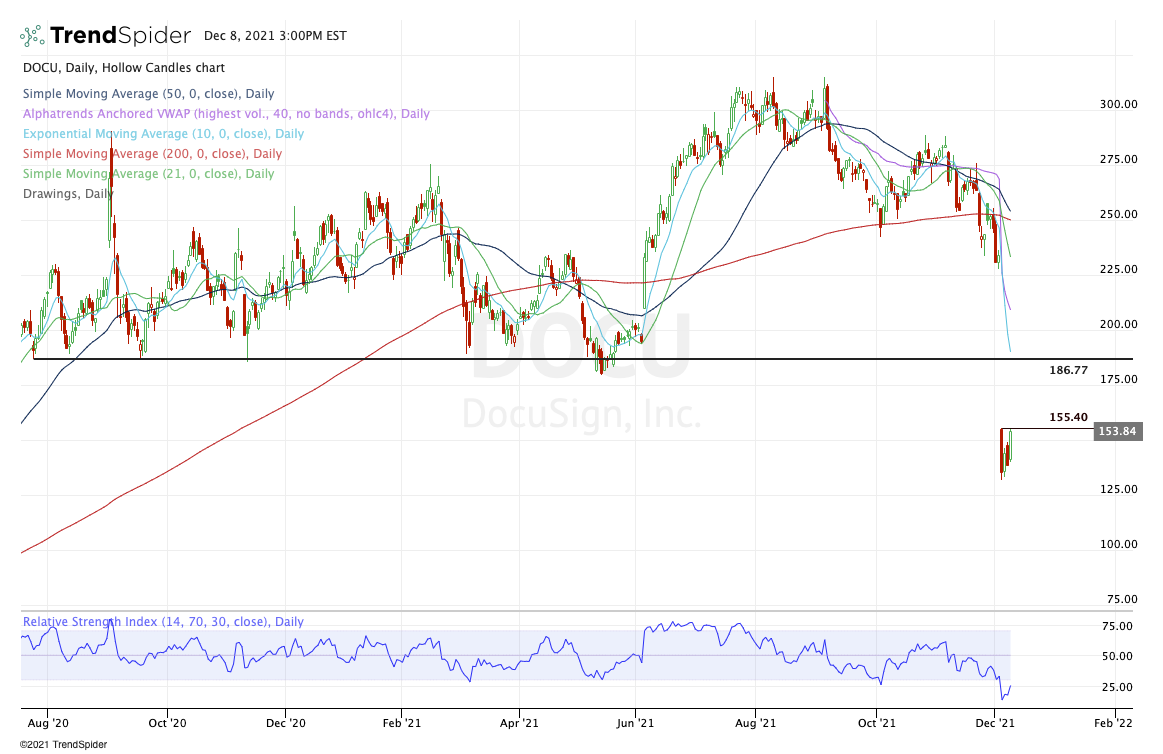Click the short horizontal line at 155.40
The image size is (1163, 754).
point(1047,429)
